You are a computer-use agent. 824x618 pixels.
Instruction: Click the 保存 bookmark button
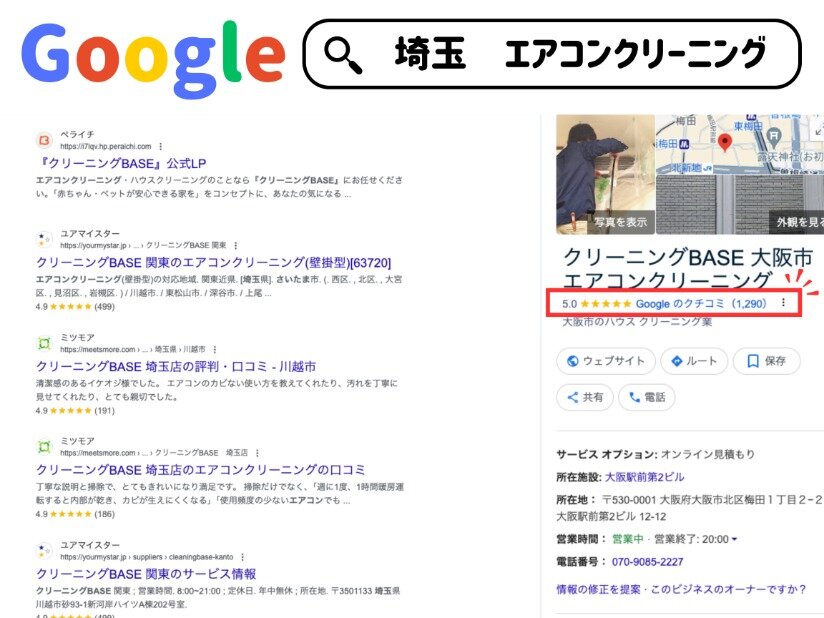(766, 361)
